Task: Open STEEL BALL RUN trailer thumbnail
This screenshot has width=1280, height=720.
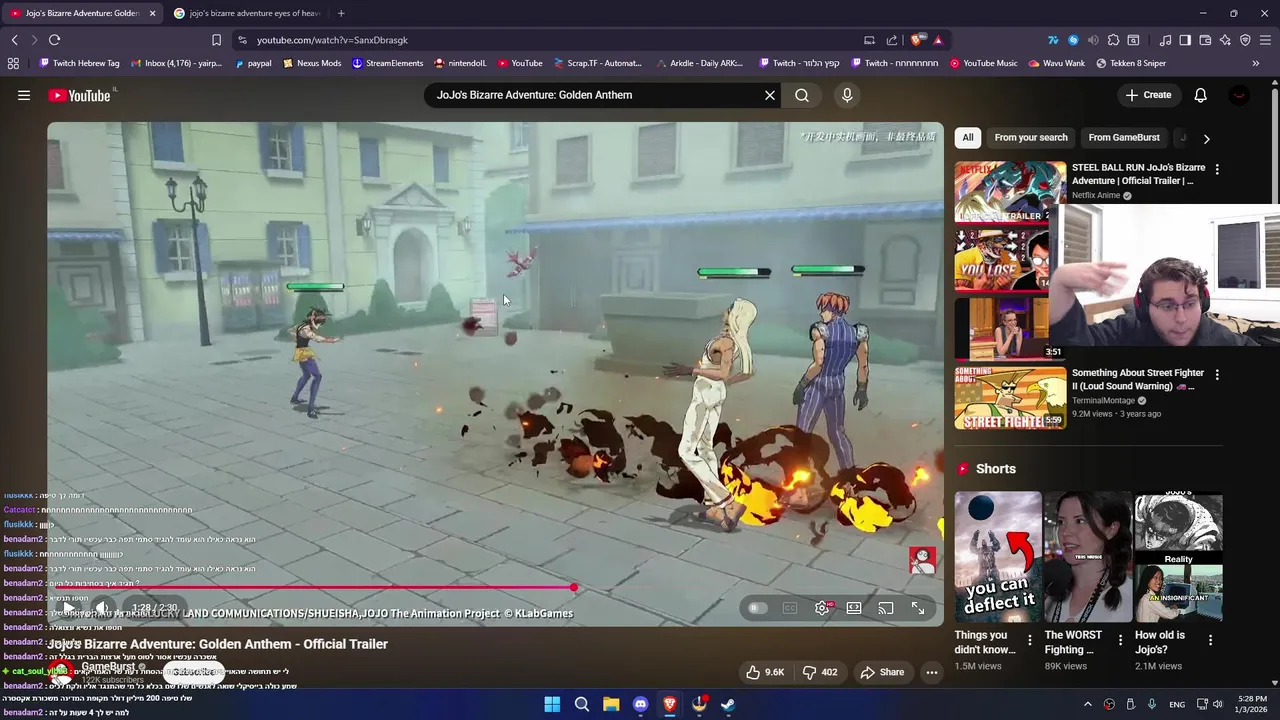Action: pyautogui.click(x=1010, y=192)
